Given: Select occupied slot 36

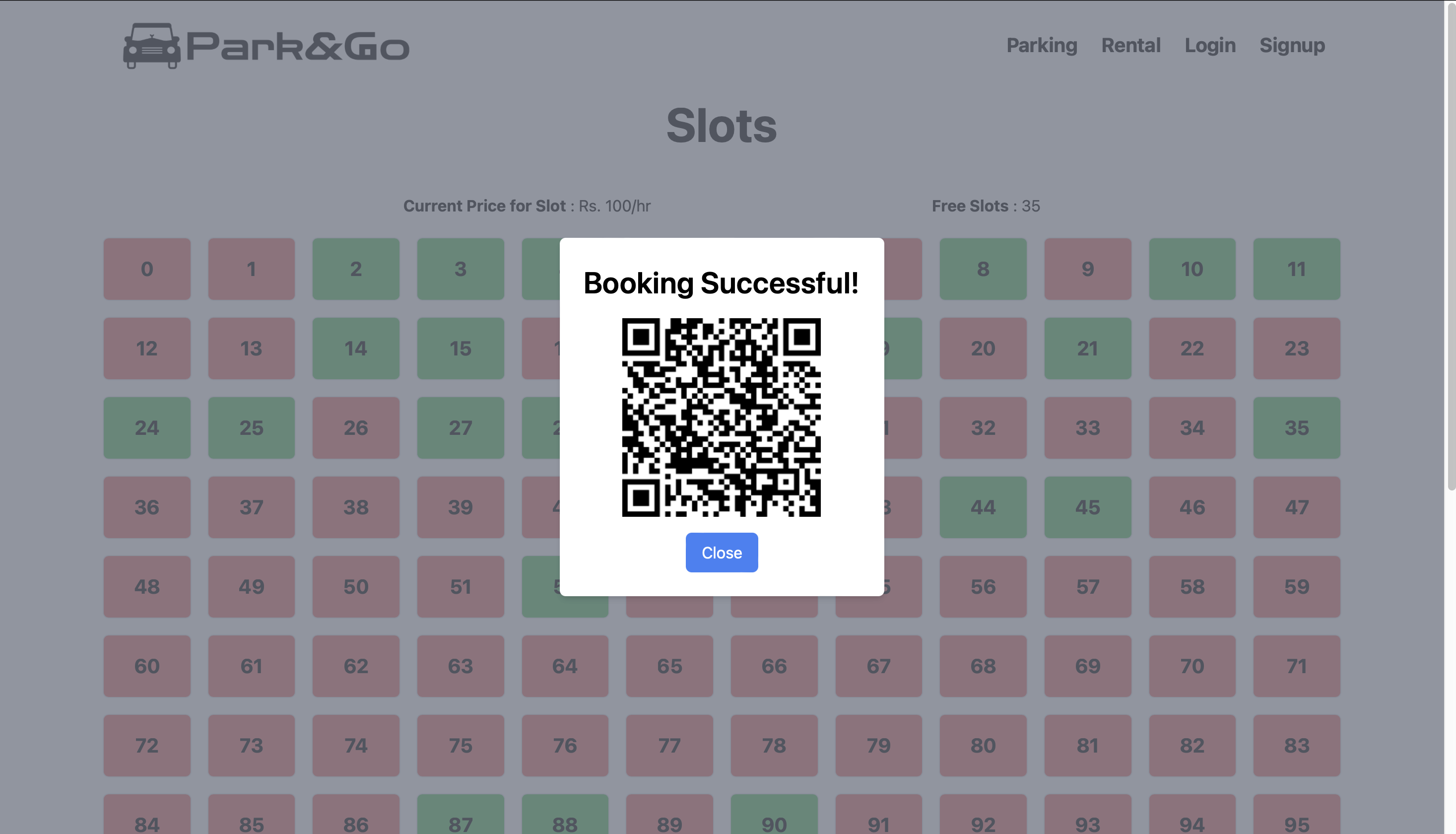Looking at the screenshot, I should 146,507.
